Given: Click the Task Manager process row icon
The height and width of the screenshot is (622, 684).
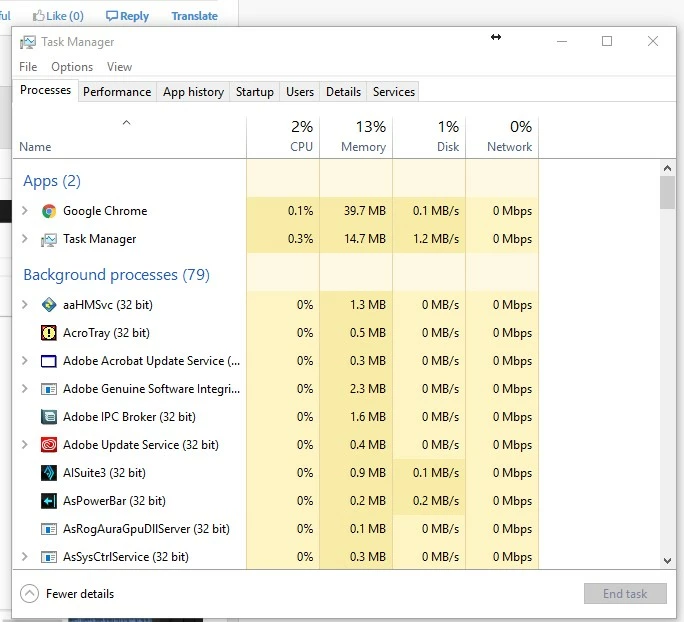Looking at the screenshot, I should [49, 239].
